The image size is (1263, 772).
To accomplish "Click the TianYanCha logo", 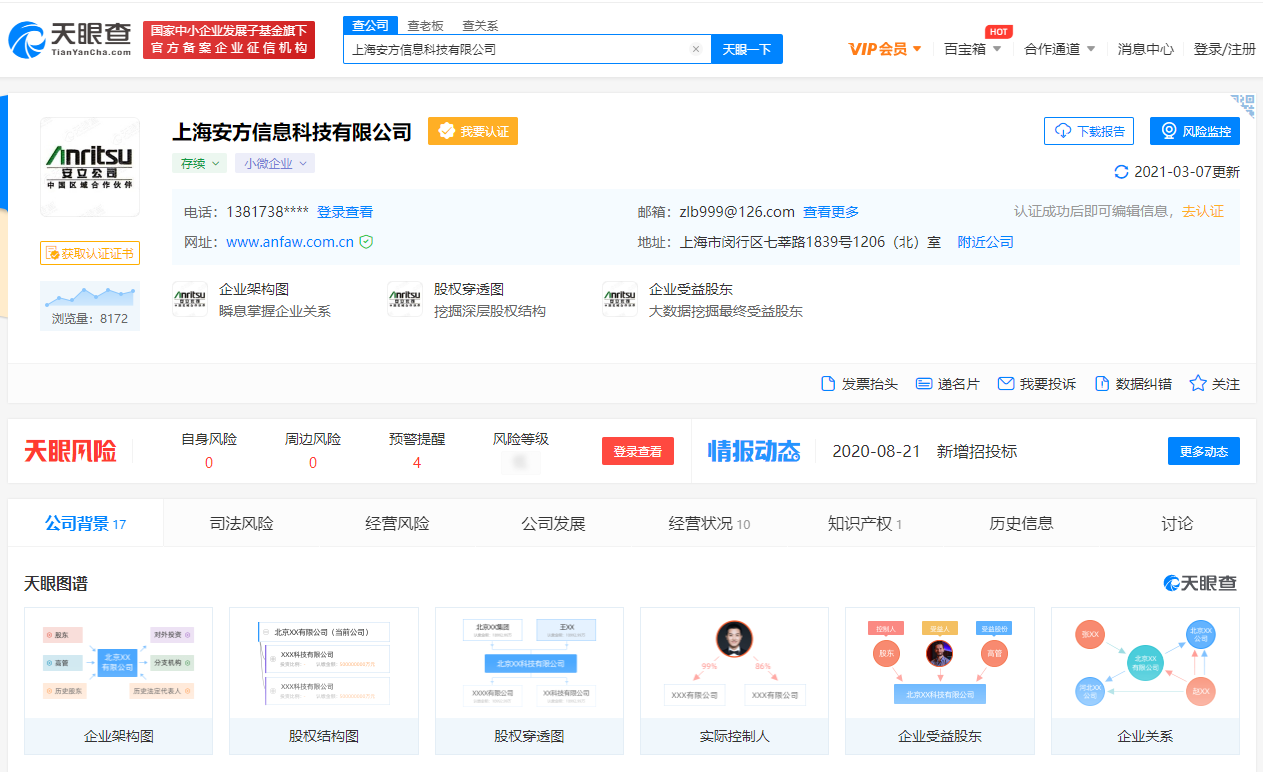I will (70, 39).
